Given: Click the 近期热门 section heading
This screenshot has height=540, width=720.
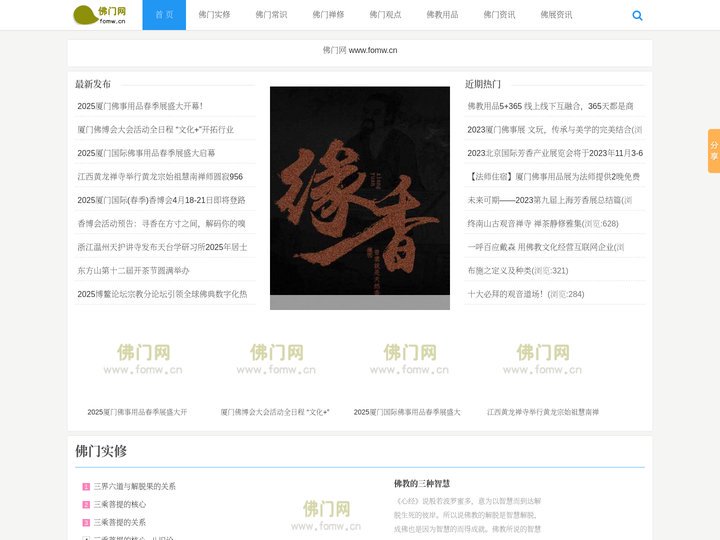Looking at the screenshot, I should point(483,84).
